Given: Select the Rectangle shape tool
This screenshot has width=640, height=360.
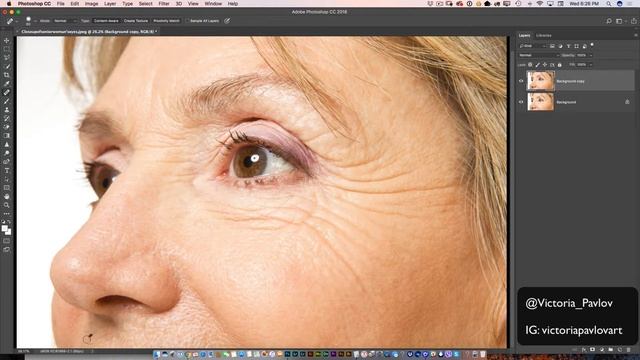Looking at the screenshot, I should click(7, 188).
